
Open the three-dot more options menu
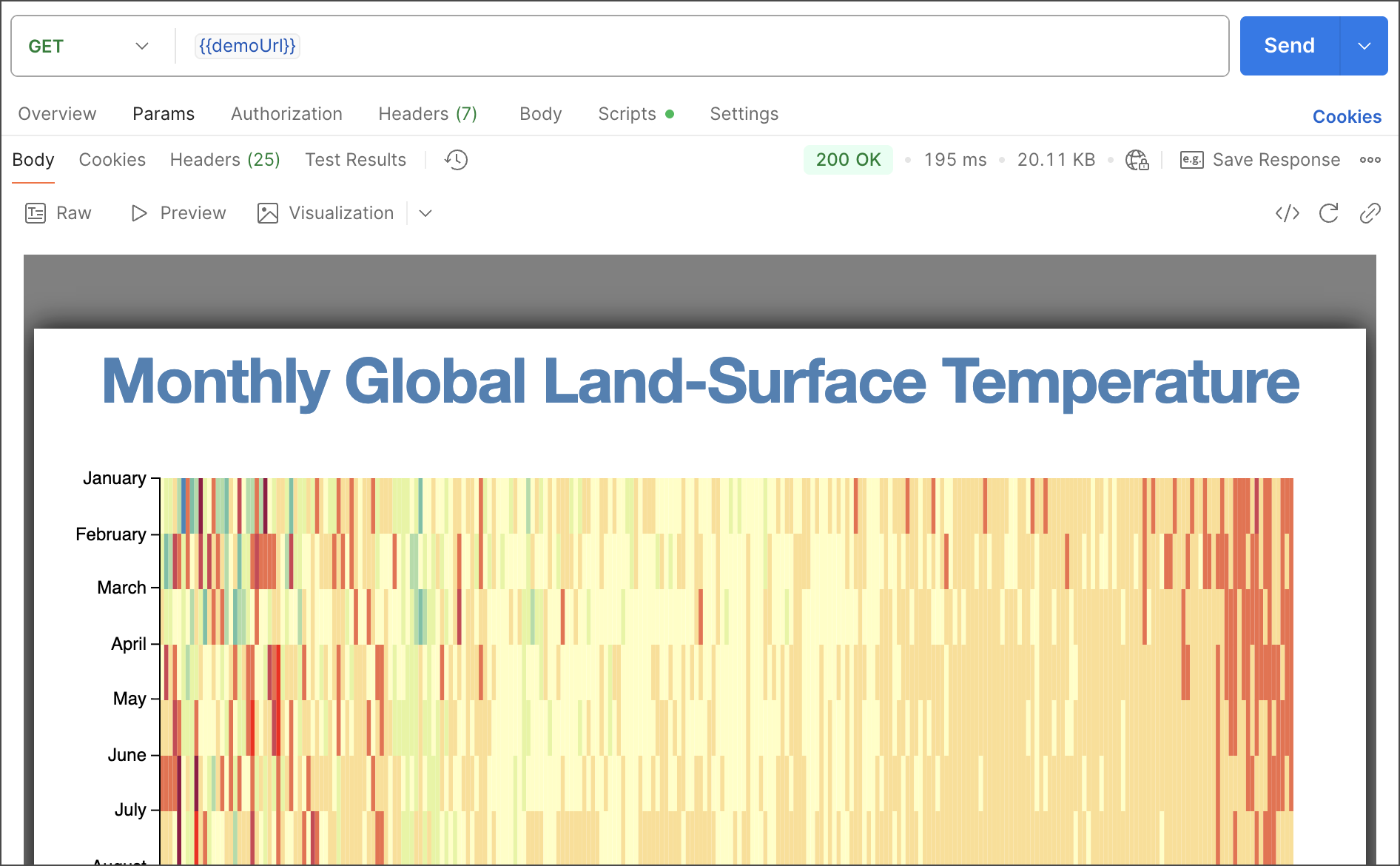pyautogui.click(x=1370, y=160)
